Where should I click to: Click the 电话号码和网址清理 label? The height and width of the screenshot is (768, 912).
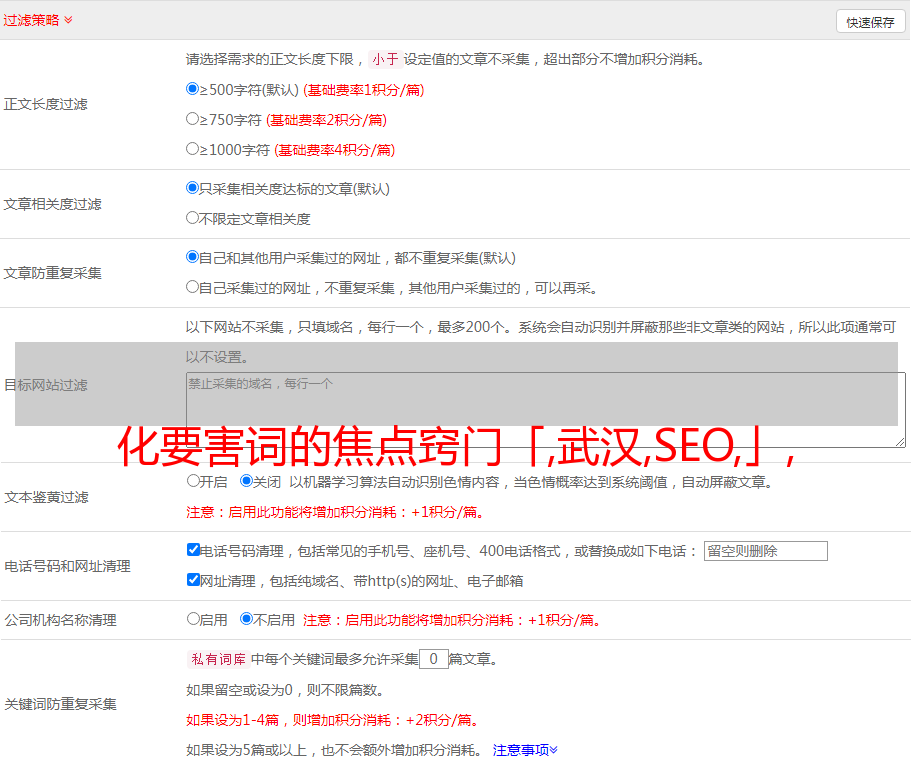point(67,566)
